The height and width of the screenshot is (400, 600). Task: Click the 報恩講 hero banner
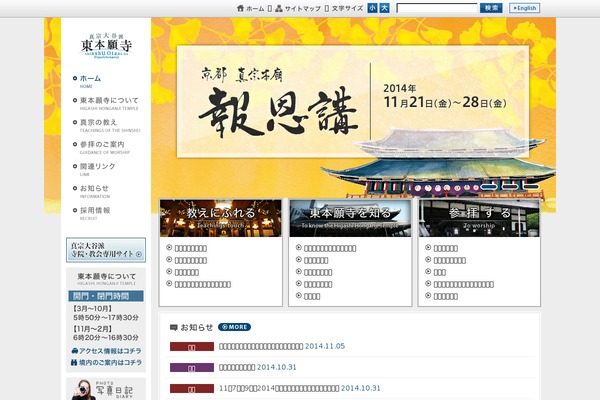353,102
